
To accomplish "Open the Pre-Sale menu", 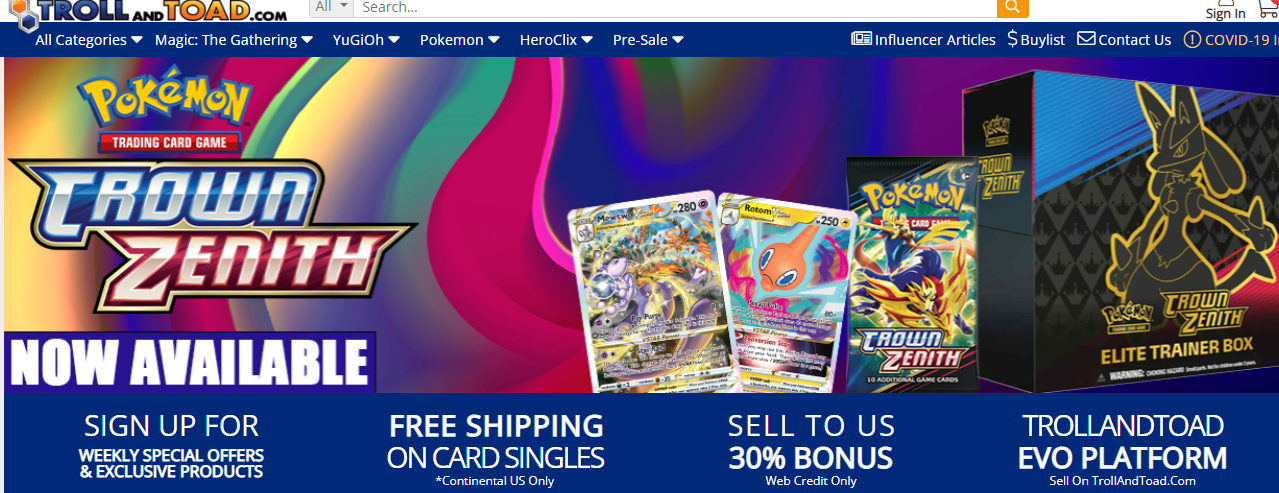I will [648, 40].
